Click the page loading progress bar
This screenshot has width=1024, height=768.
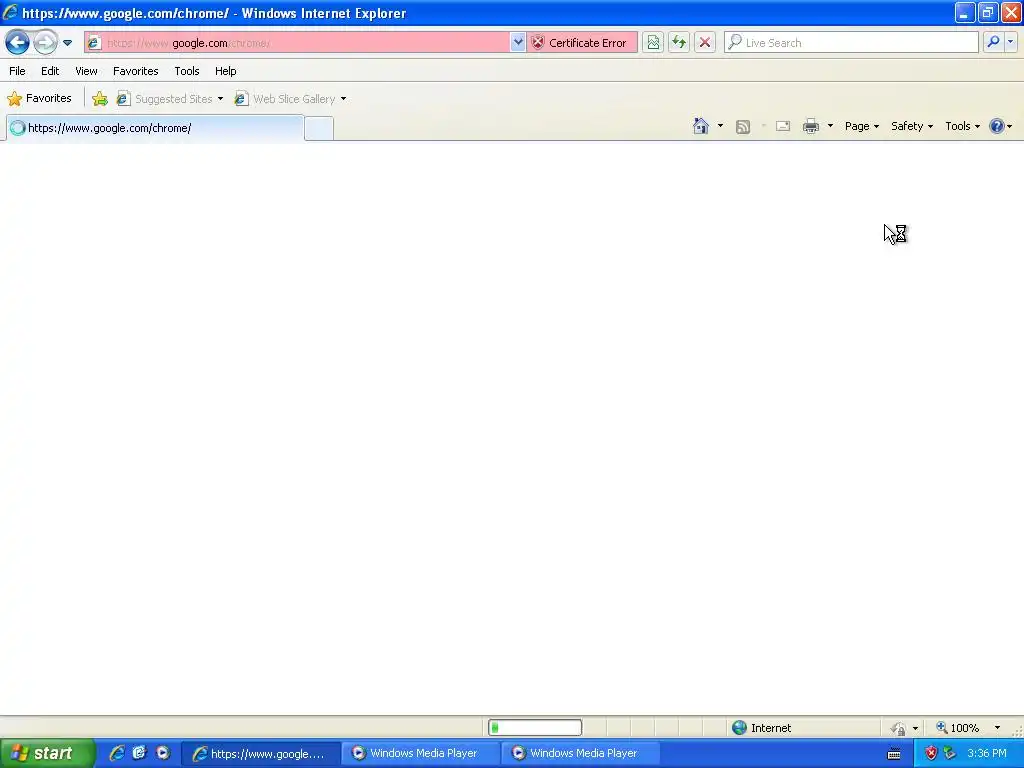point(535,728)
